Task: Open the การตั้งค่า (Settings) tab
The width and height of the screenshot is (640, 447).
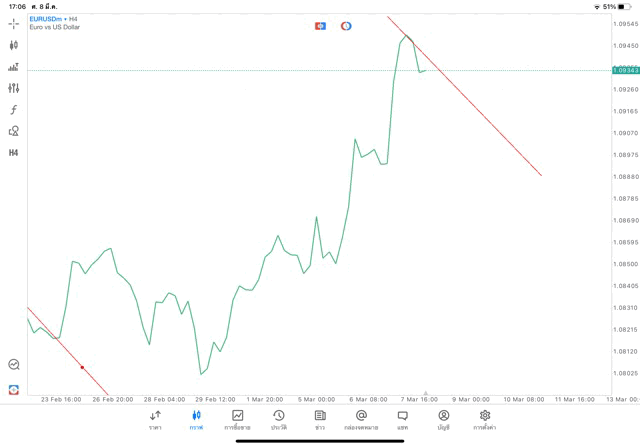Action: pyautogui.click(x=485, y=419)
